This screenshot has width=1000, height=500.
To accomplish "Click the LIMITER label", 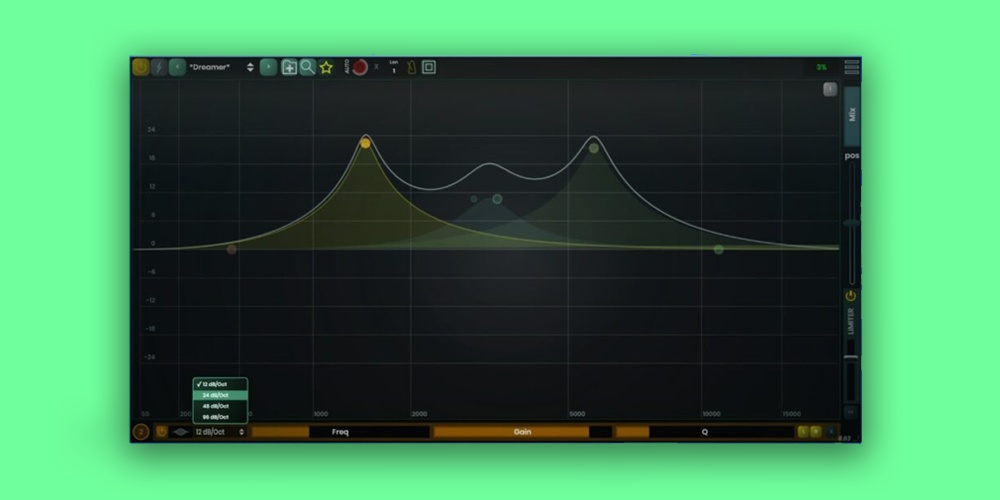I will [851, 321].
